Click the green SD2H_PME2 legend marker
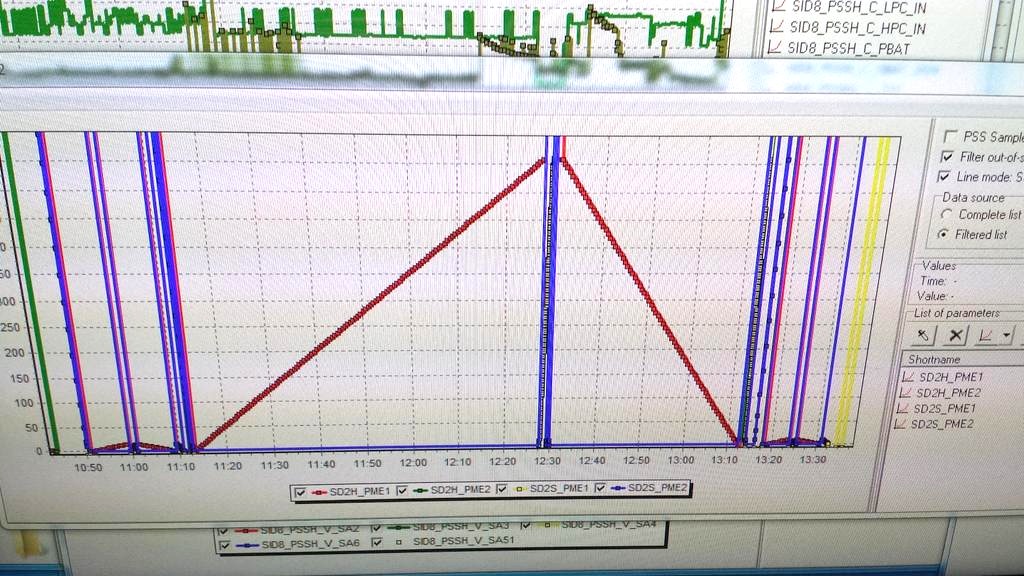 [421, 490]
